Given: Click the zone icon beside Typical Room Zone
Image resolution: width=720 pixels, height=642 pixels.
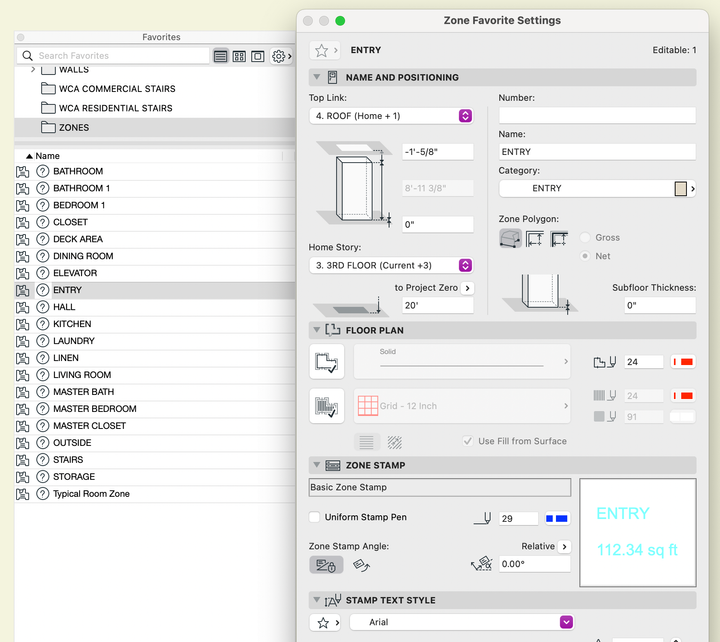Looking at the screenshot, I should (22, 494).
